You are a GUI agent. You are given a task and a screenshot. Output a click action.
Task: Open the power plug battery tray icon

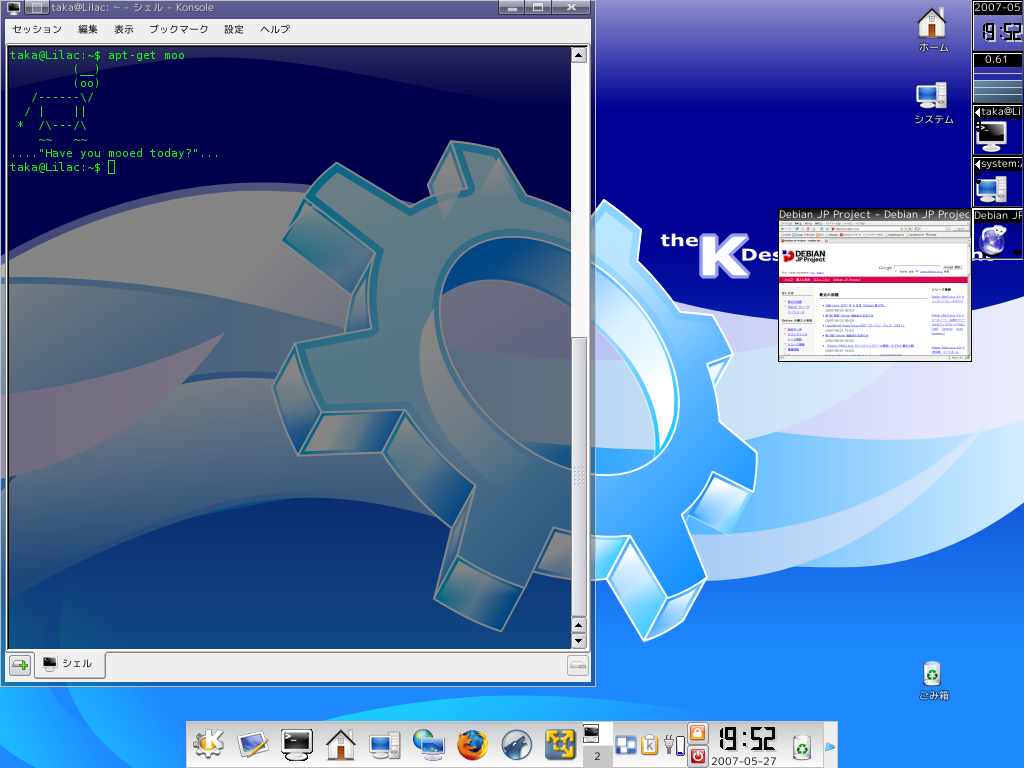[673, 744]
